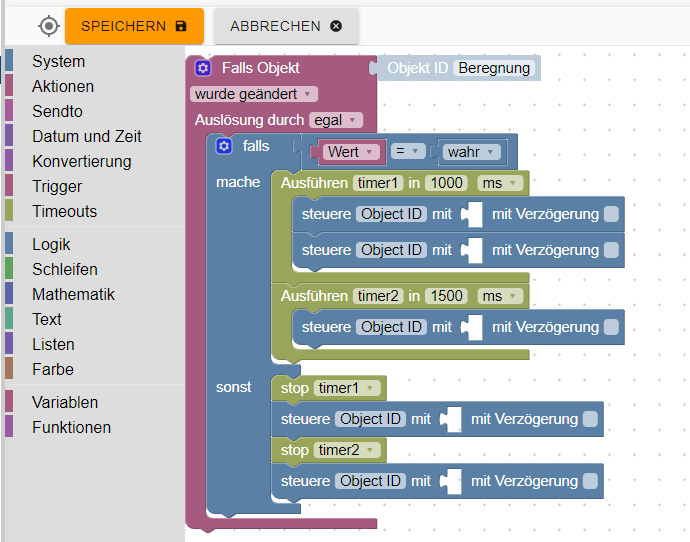690x542 pixels.
Task: Click the save disk icon in Speichern
Action: coord(181,26)
